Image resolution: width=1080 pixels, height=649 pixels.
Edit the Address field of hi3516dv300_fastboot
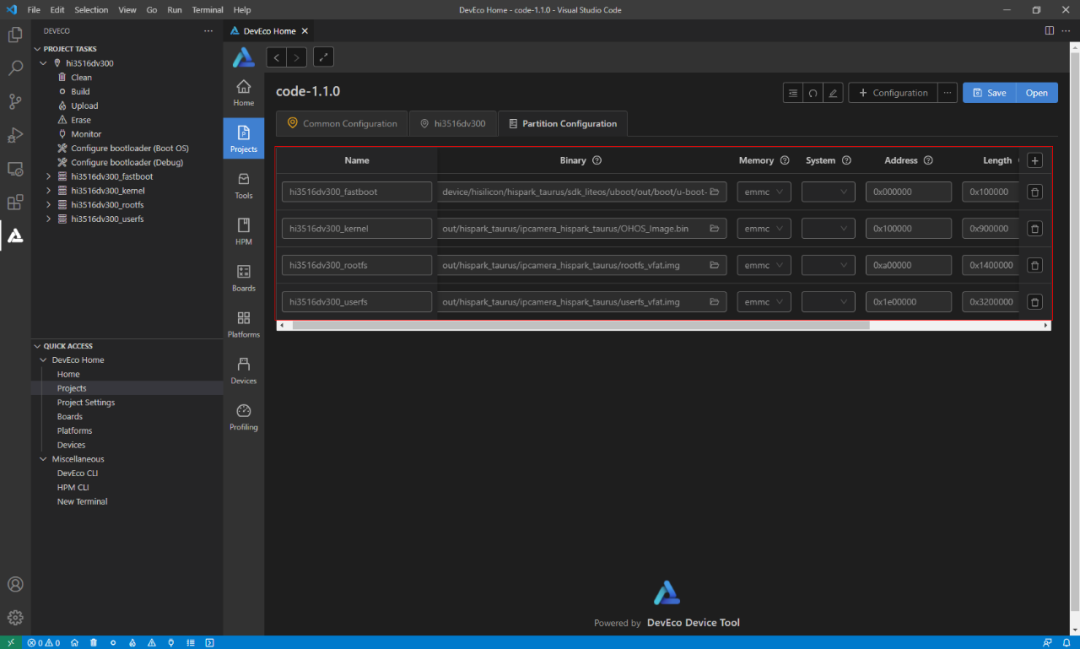click(908, 191)
